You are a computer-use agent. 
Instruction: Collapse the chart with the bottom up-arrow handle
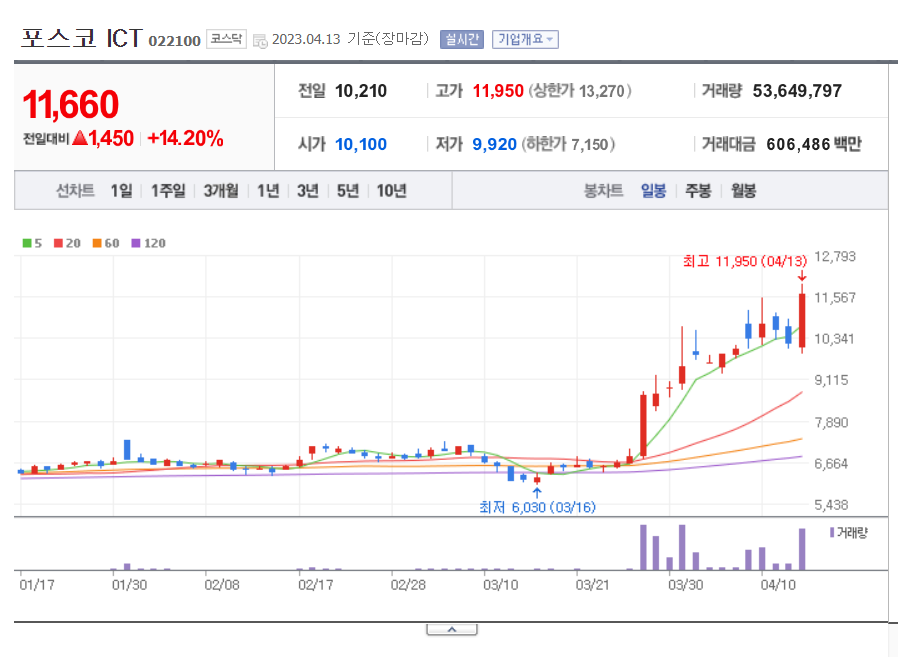click(x=452, y=630)
